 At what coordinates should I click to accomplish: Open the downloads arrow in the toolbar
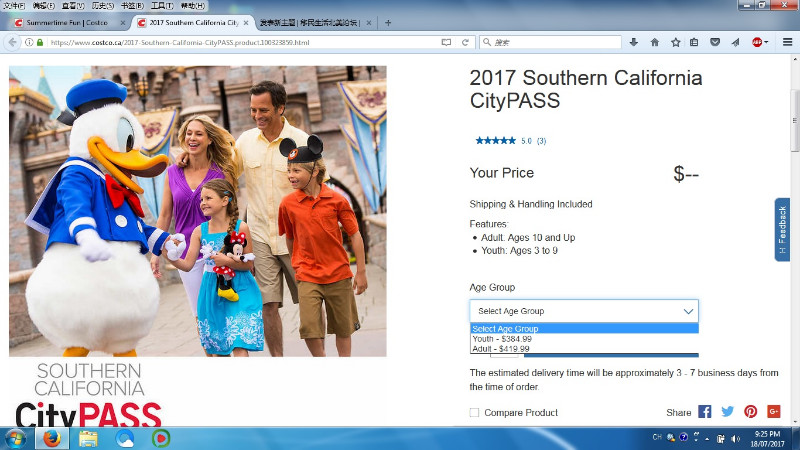tap(634, 42)
